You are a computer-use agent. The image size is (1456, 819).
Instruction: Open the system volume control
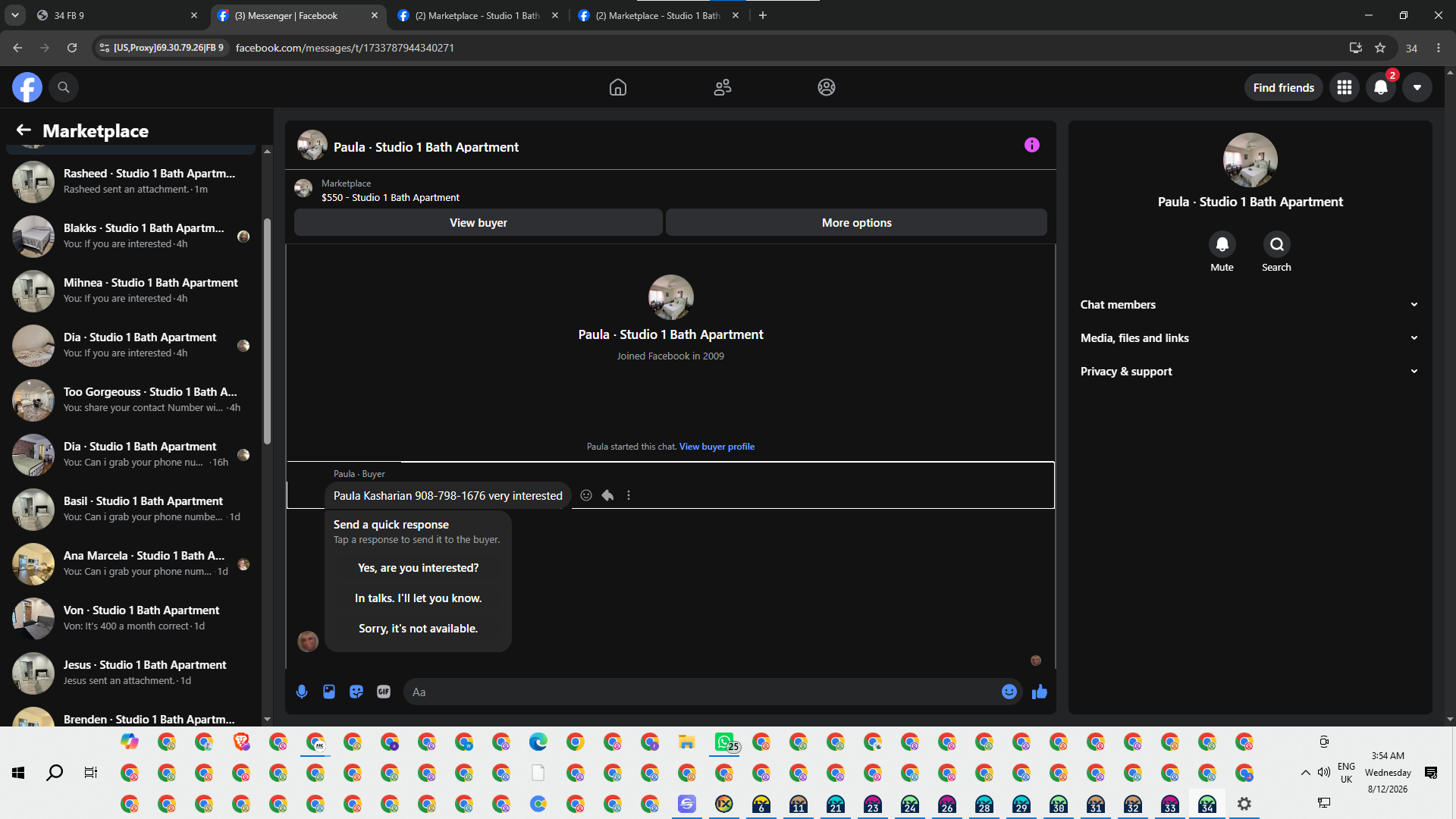tap(1324, 773)
